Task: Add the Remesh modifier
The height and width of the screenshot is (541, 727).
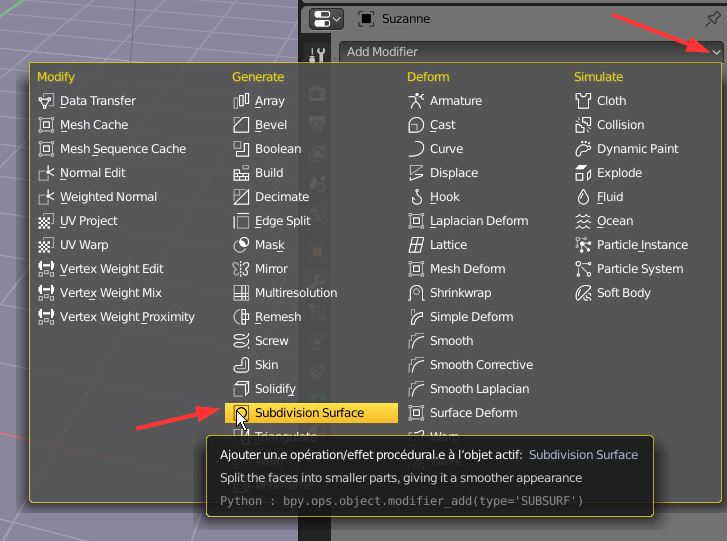Action: point(267,317)
